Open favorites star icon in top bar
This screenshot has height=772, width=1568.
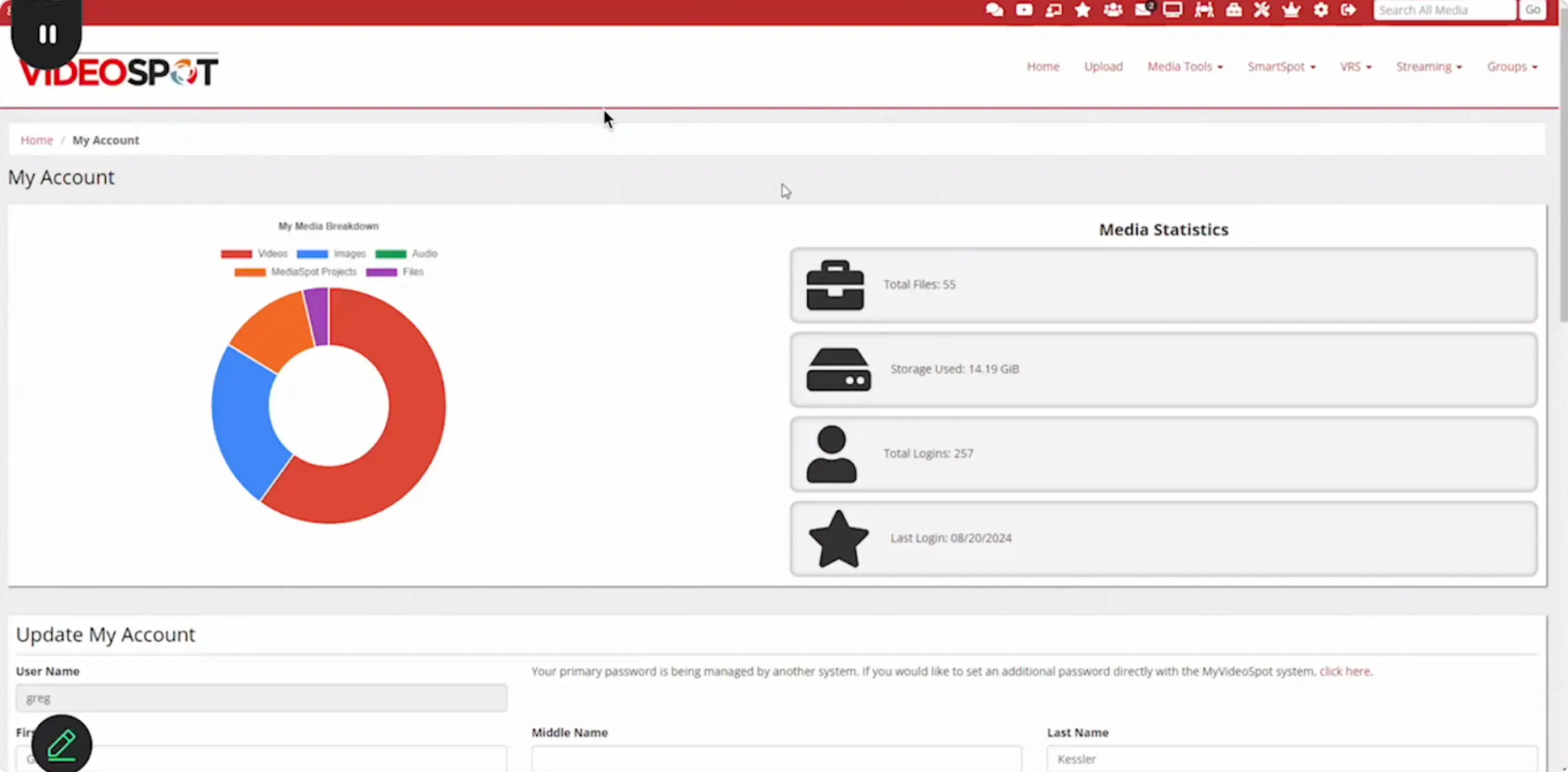point(1083,10)
